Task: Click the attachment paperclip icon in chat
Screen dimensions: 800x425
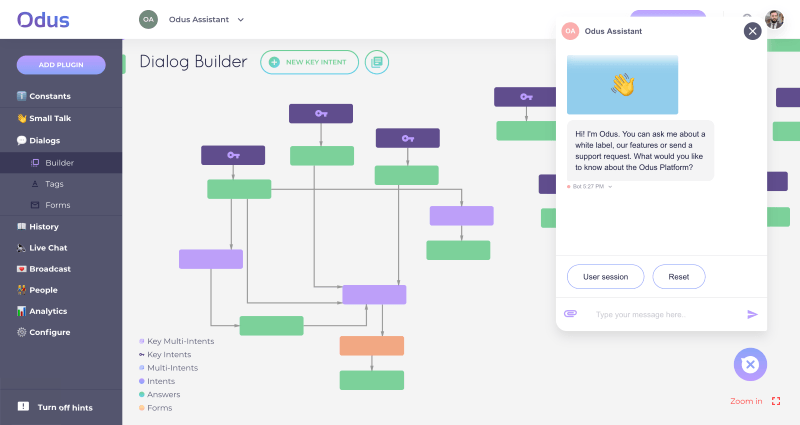Action: (571, 314)
